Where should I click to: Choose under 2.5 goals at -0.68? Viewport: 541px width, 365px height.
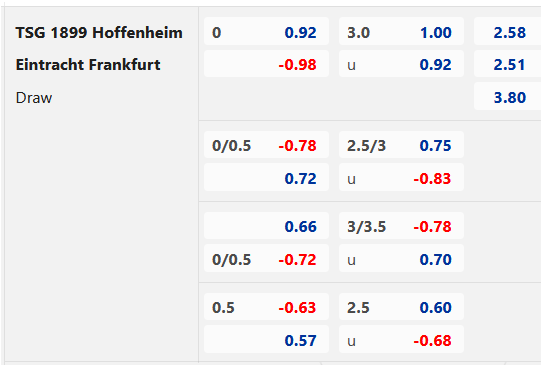(x=401, y=340)
